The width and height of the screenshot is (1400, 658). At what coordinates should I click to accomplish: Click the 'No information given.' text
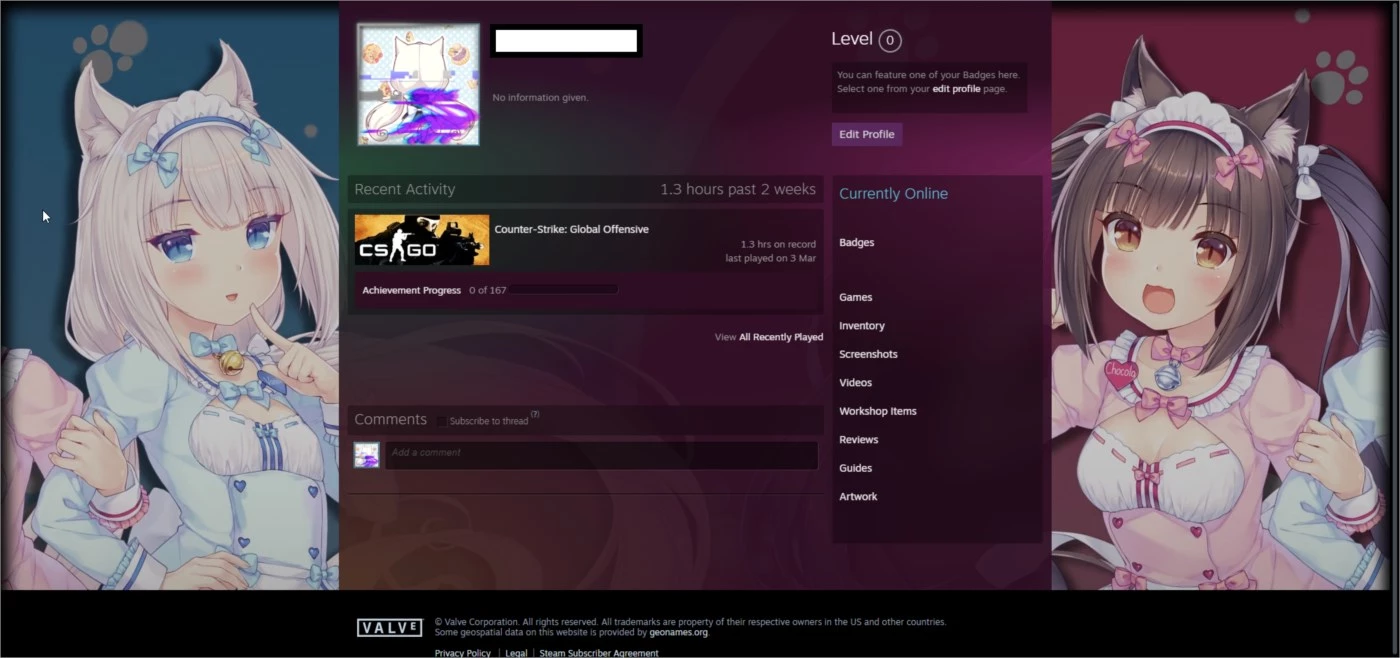[541, 98]
